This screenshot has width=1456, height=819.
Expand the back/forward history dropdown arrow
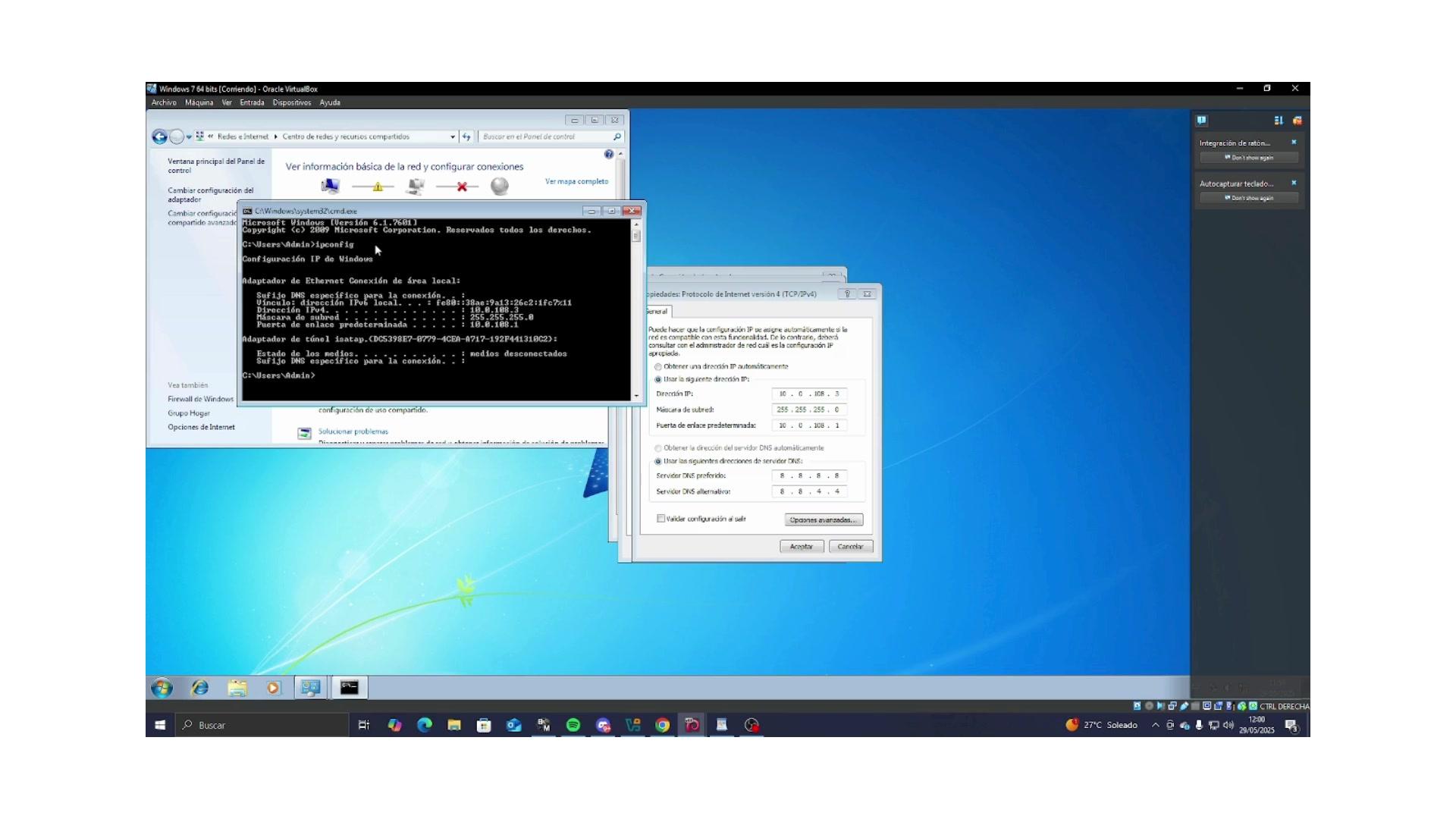pos(189,137)
